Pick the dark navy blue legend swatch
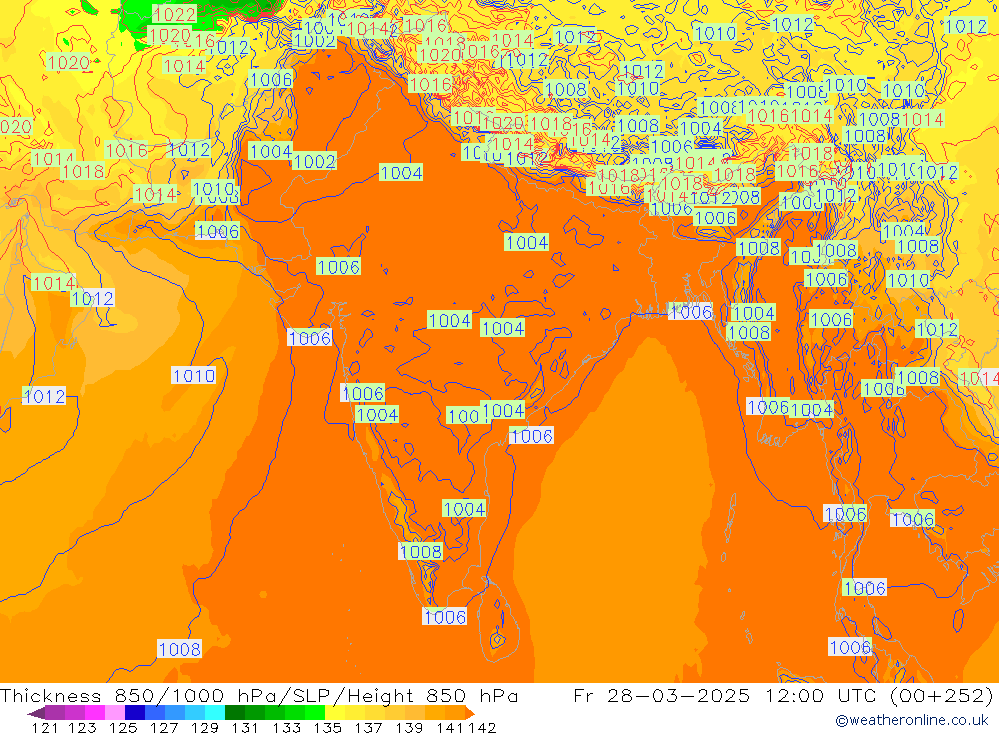The image size is (1000, 733). click(x=135, y=713)
